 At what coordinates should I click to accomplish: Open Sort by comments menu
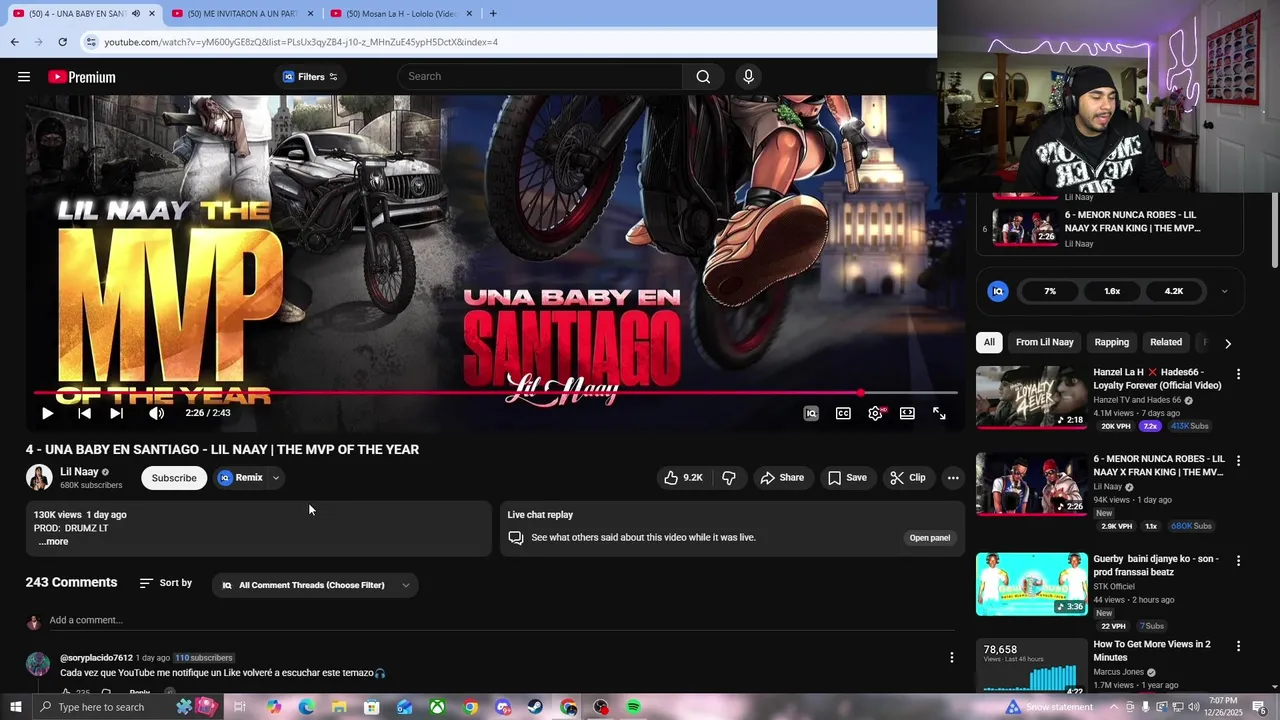(166, 583)
